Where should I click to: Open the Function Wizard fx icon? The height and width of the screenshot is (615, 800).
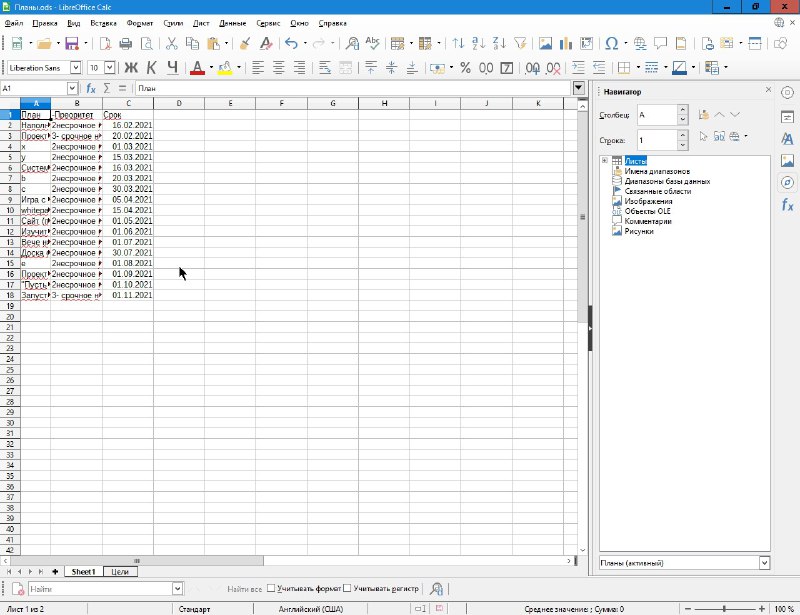91,89
